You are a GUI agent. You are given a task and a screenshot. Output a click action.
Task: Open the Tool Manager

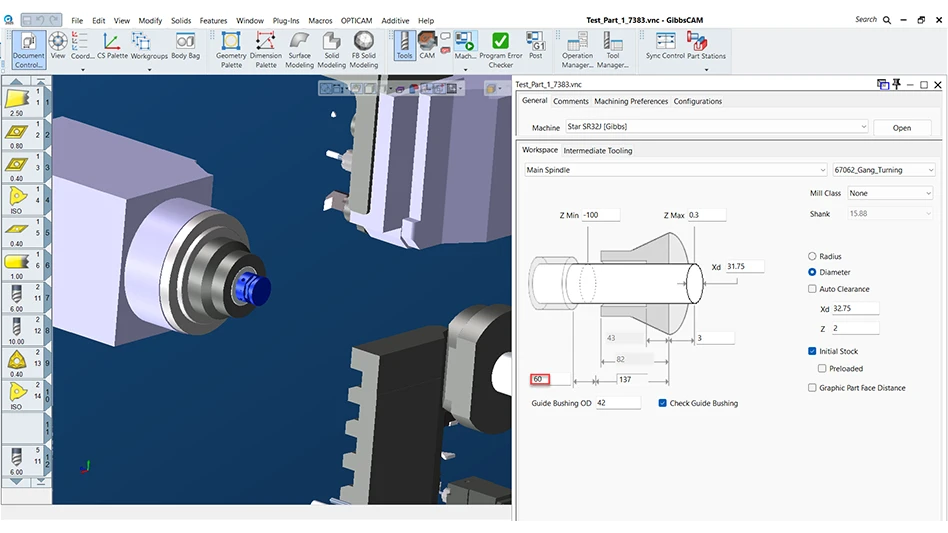[612, 50]
